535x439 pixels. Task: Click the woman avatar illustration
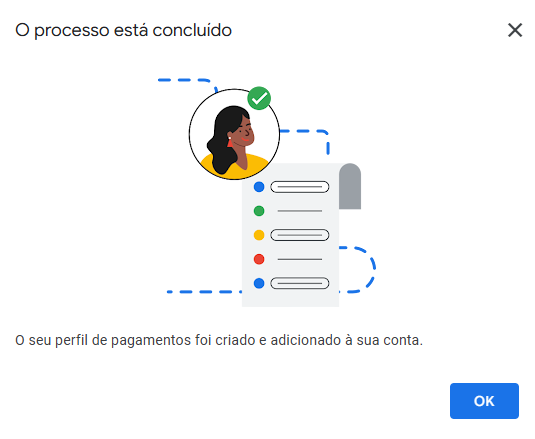click(x=235, y=134)
